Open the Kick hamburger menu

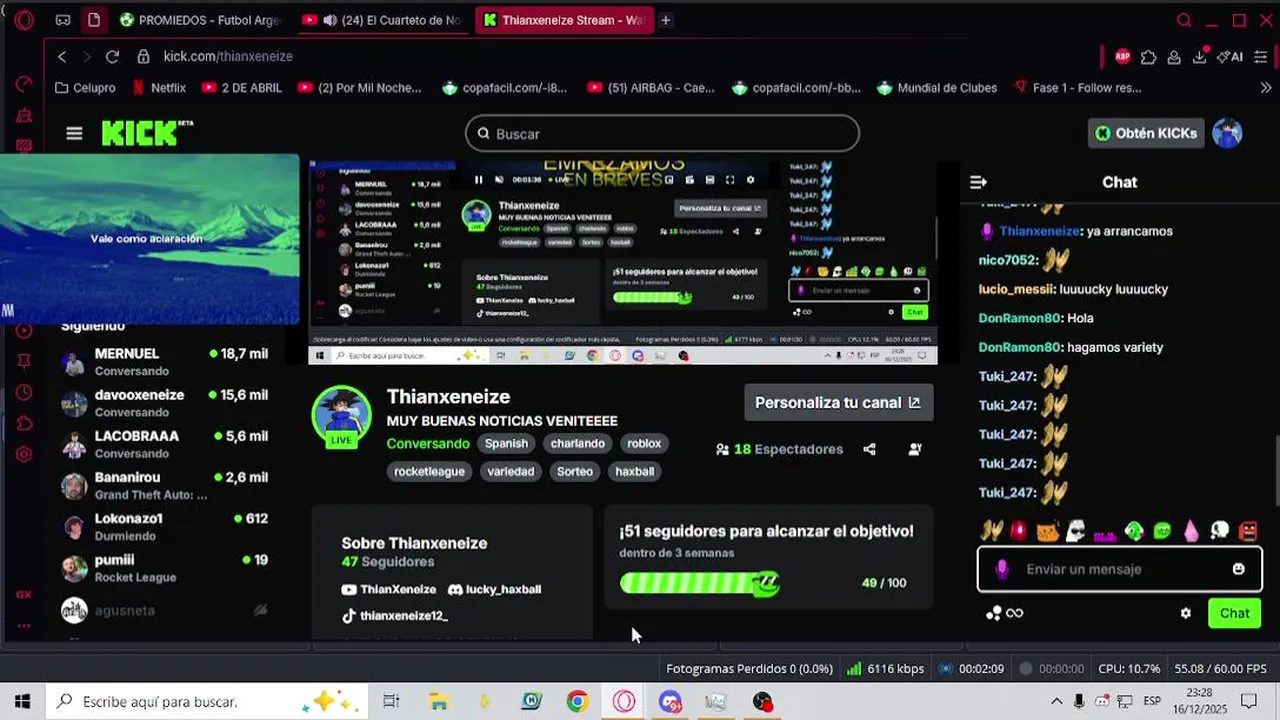[x=74, y=133]
